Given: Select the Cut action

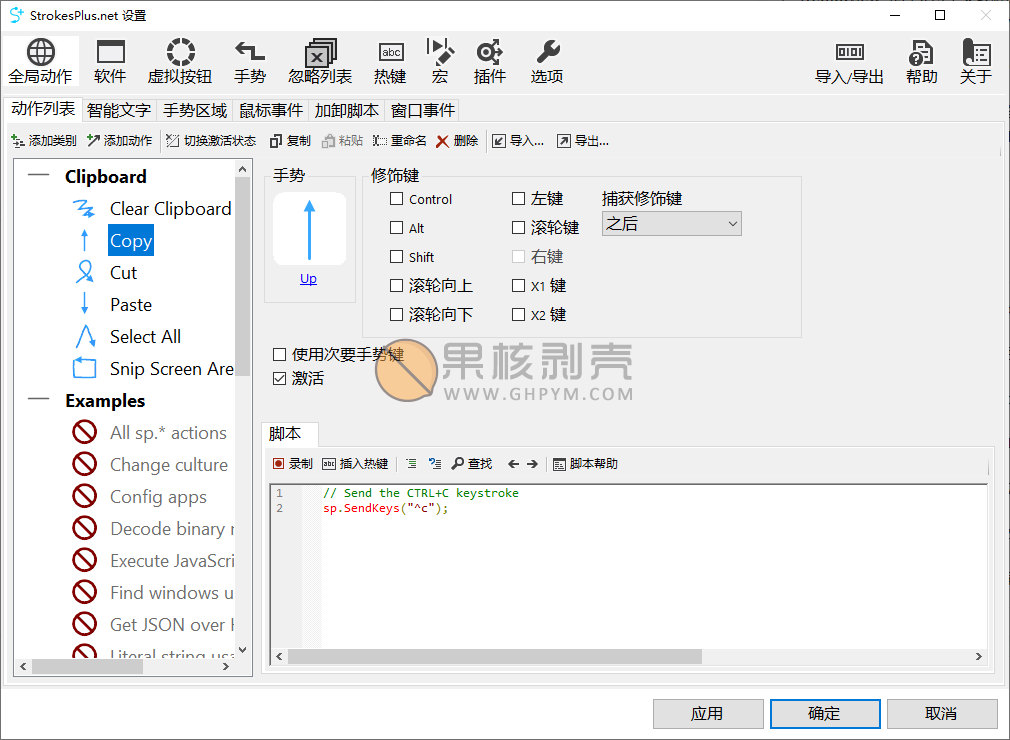Looking at the screenshot, I should pyautogui.click(x=123, y=272).
